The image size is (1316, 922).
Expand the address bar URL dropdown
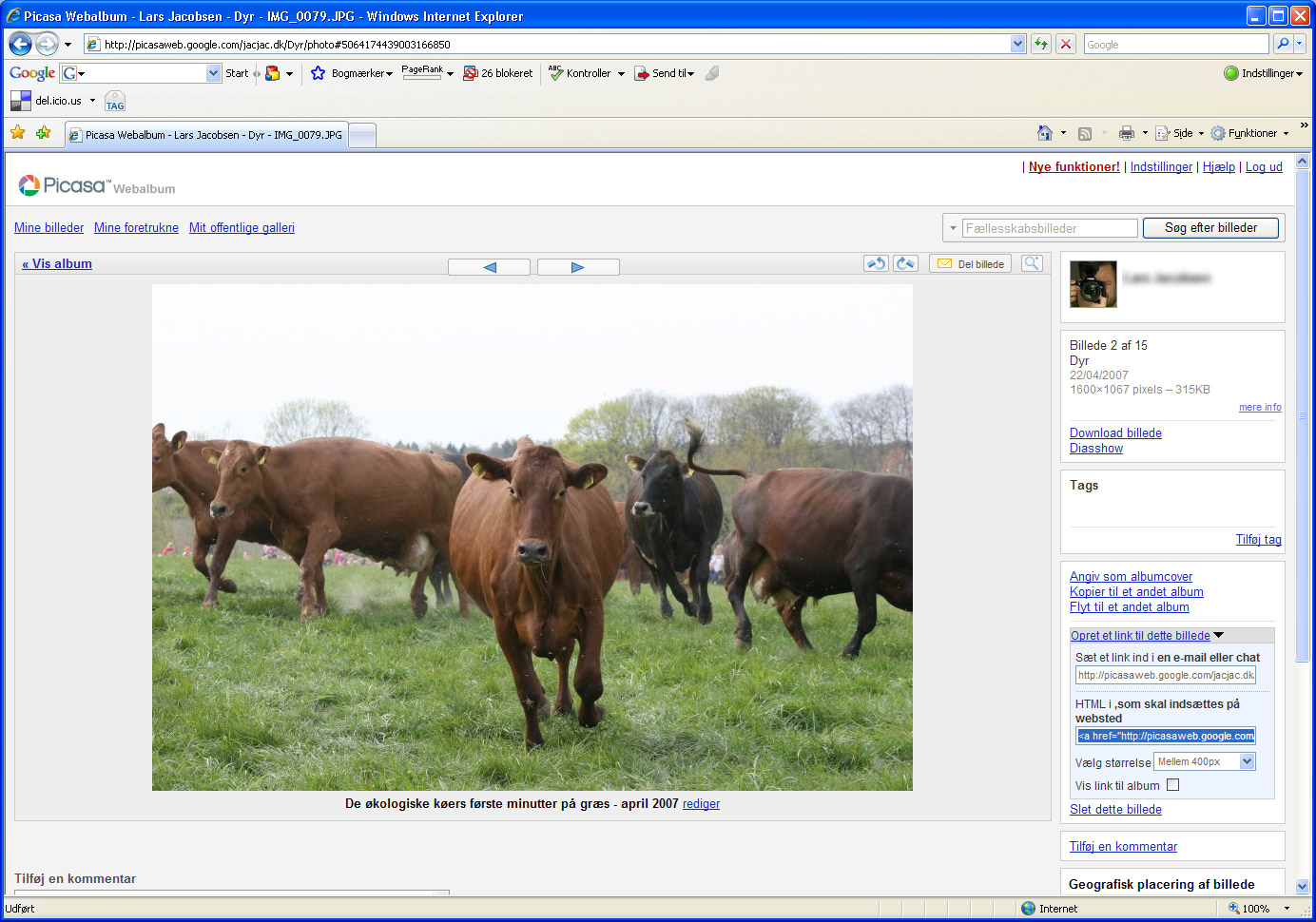(1017, 44)
